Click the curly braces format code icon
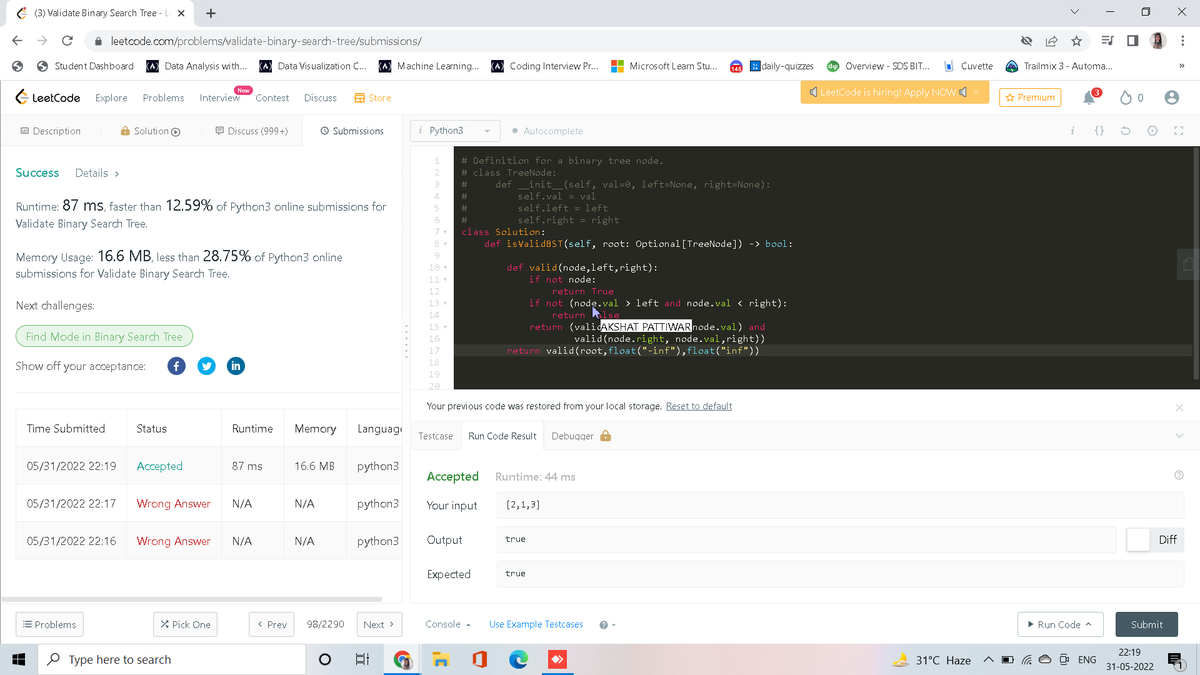This screenshot has width=1200, height=675. click(x=1099, y=131)
